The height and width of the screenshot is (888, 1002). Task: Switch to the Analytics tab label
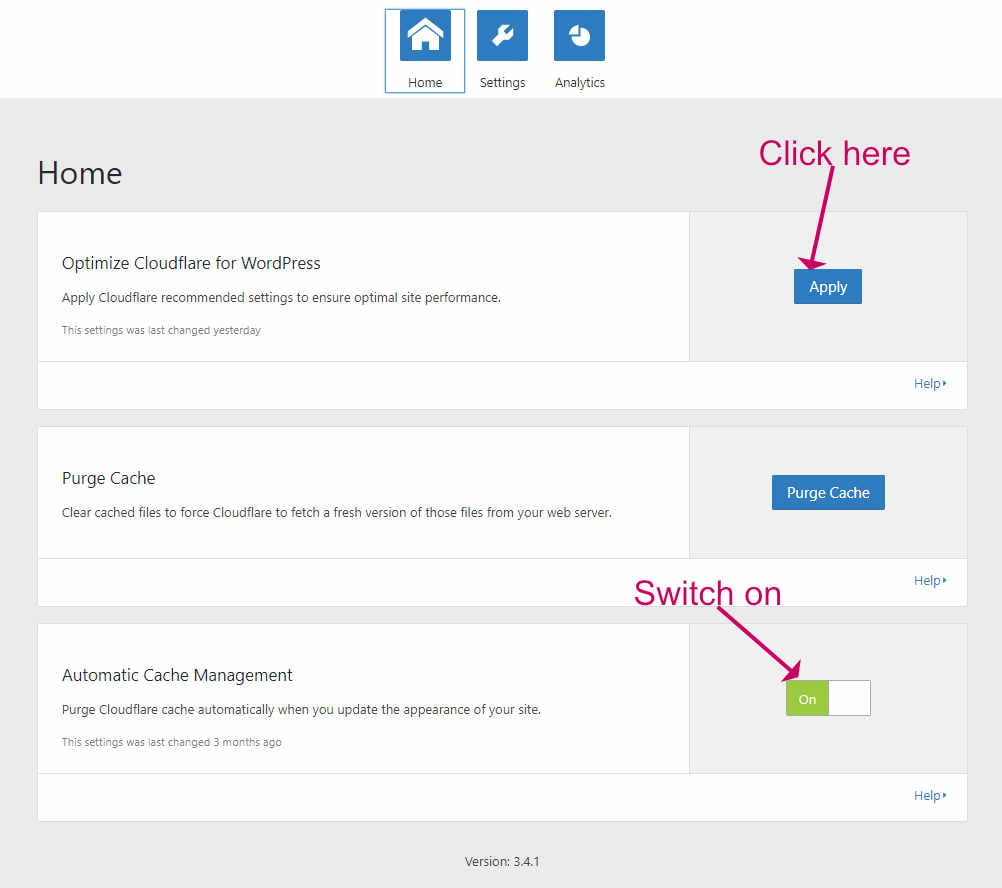point(580,82)
